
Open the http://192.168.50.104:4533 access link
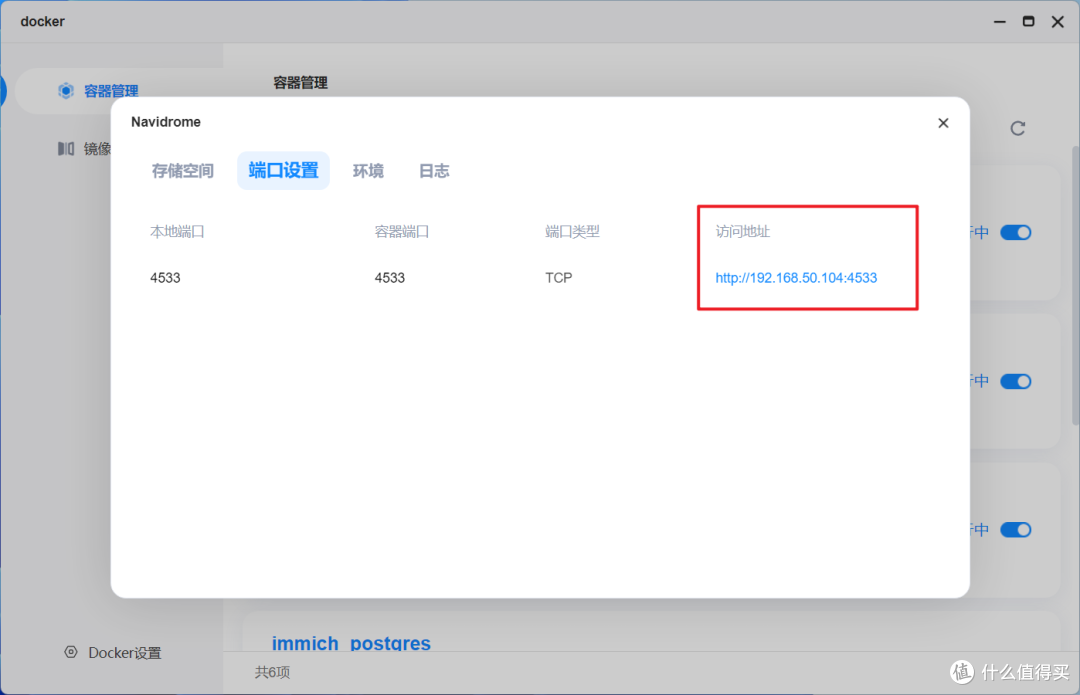(796, 278)
